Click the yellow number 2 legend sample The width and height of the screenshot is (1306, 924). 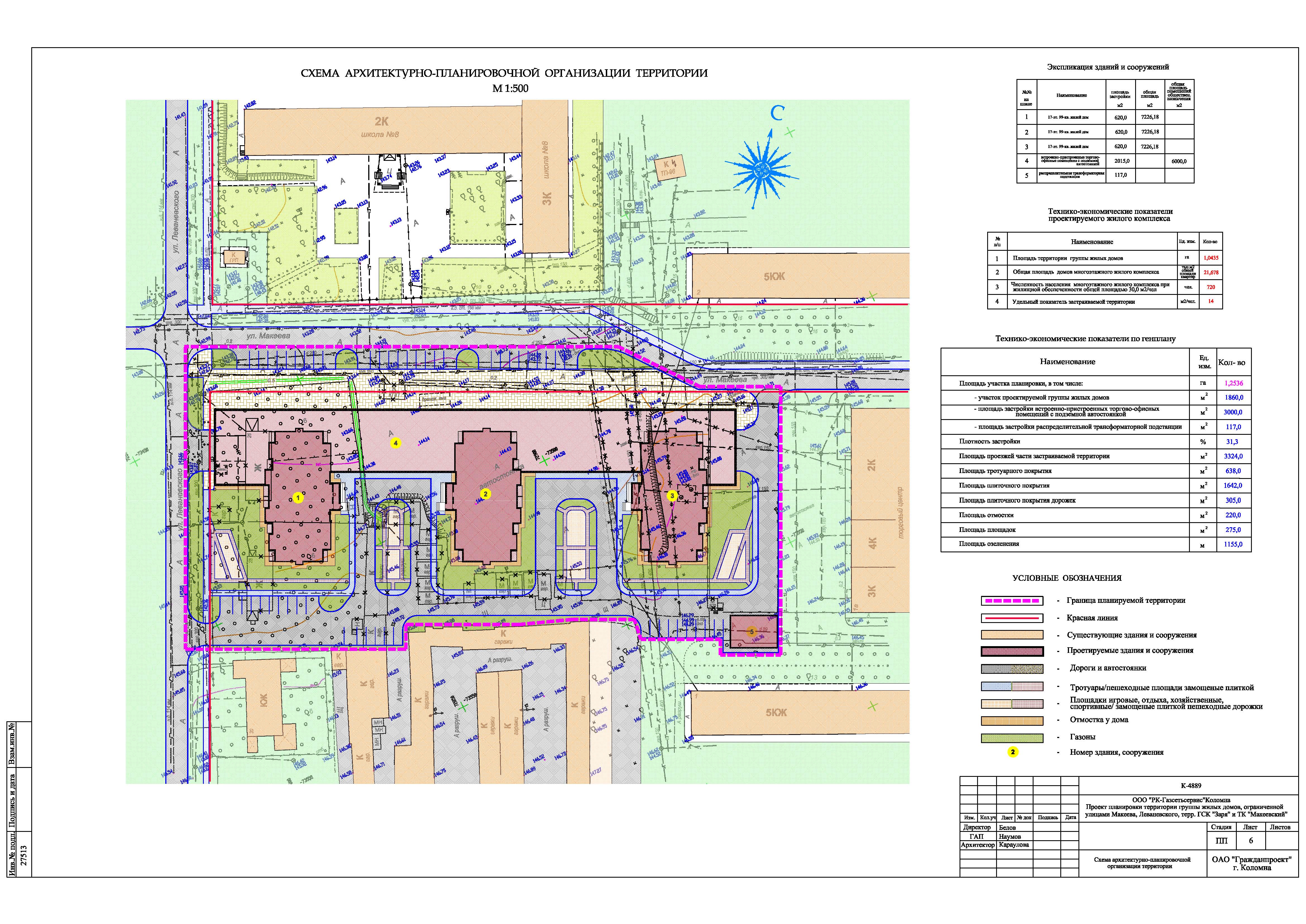coord(1013,752)
